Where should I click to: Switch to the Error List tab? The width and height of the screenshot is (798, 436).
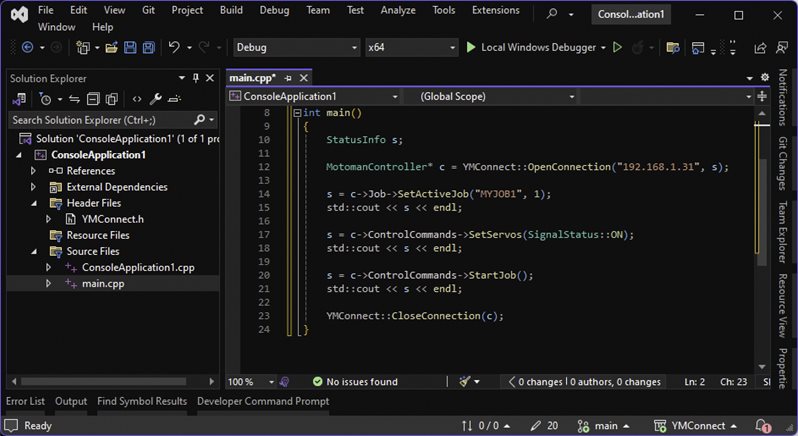click(25, 401)
